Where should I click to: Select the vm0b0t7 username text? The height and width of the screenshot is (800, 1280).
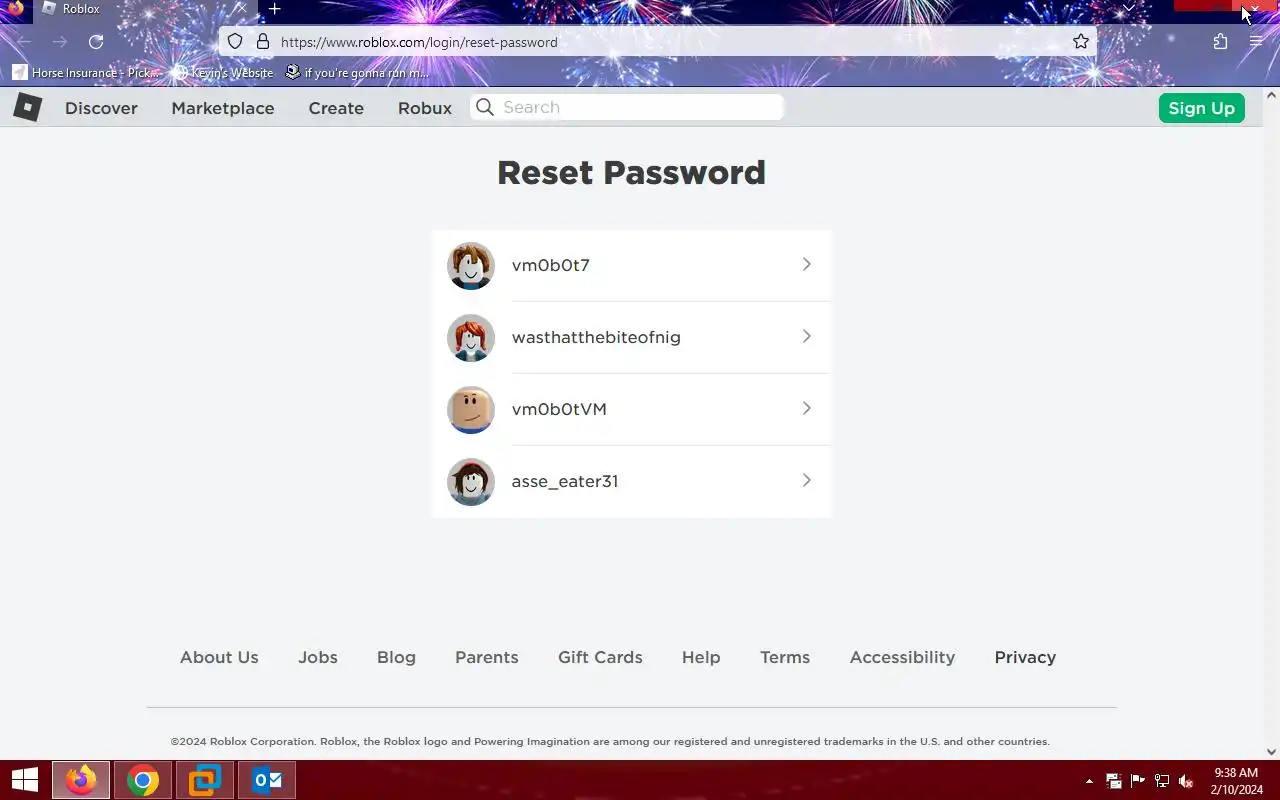pos(551,265)
